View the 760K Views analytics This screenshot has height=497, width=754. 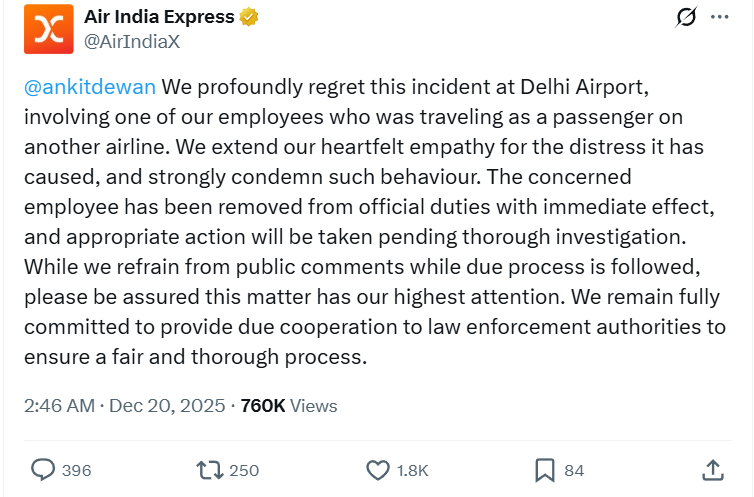(289, 405)
